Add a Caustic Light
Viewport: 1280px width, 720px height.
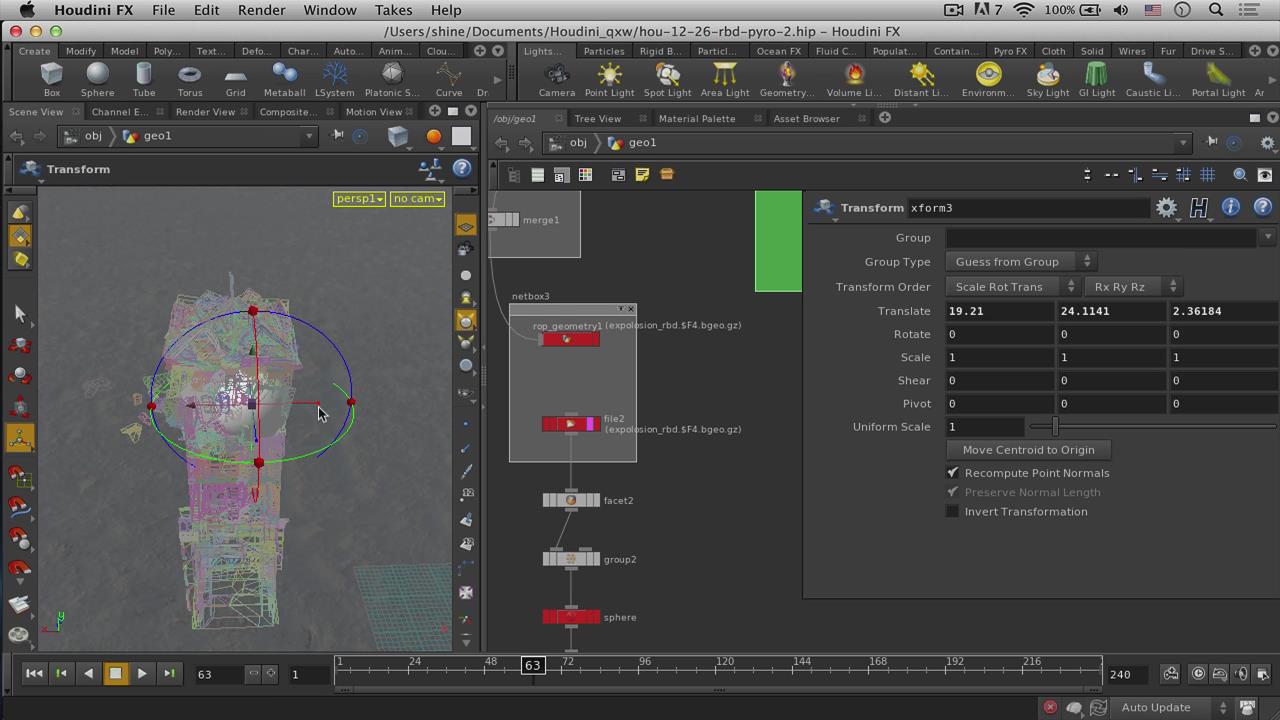pyautogui.click(x=1153, y=80)
